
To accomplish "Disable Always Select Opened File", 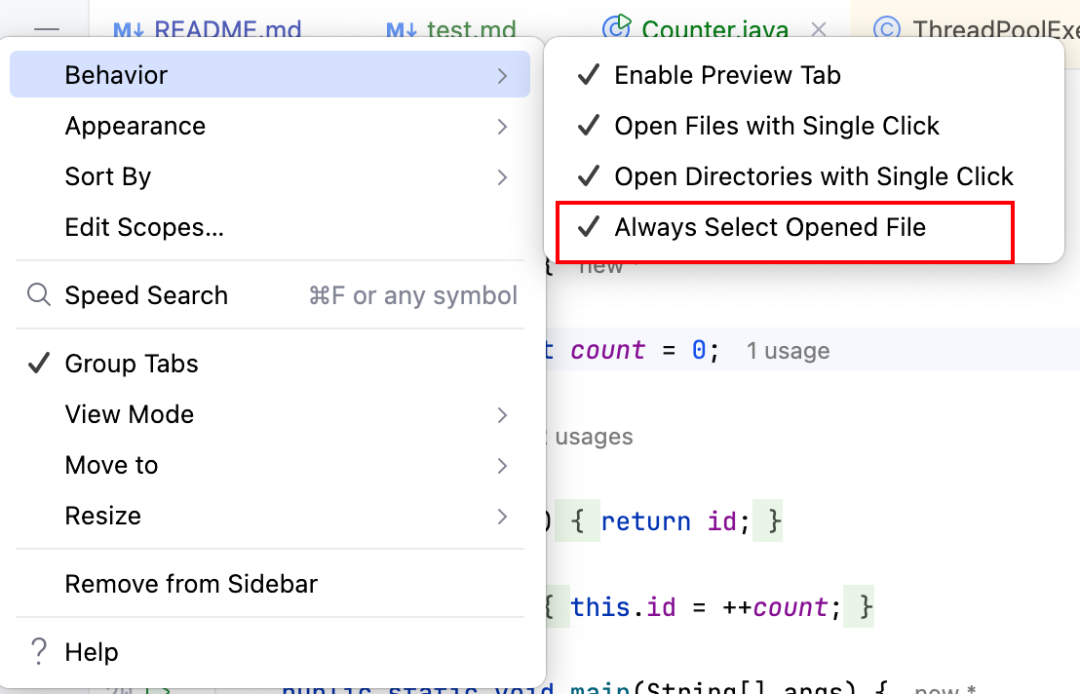I will 770,227.
